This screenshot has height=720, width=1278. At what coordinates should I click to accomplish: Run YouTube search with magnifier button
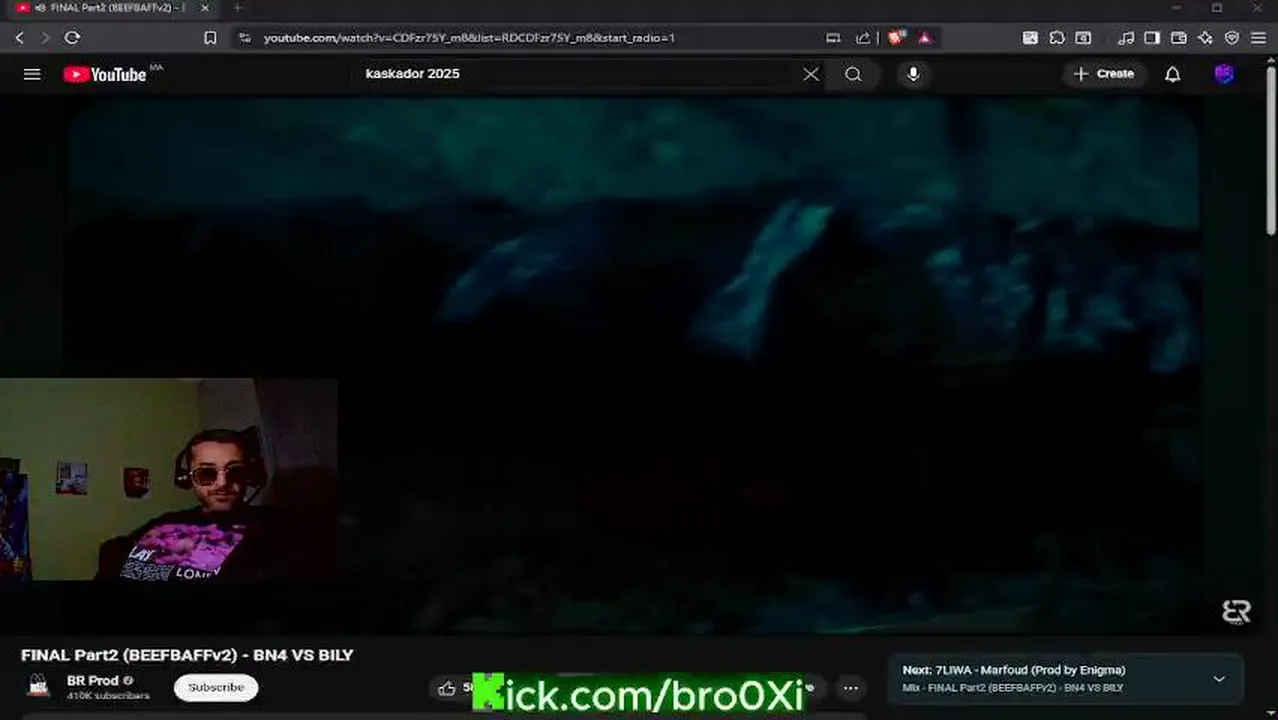coord(853,74)
